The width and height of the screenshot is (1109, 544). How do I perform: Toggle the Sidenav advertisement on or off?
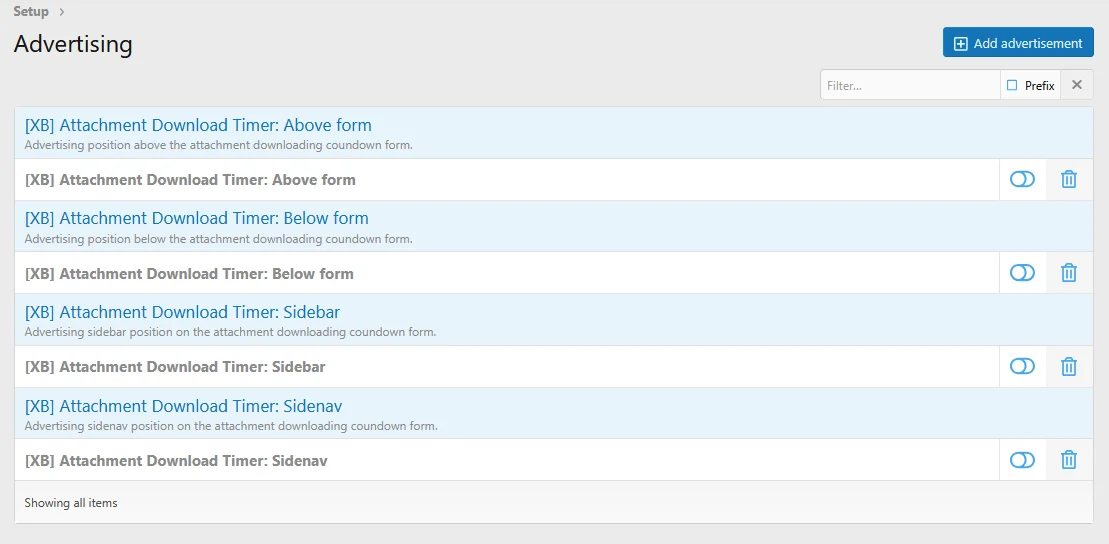[x=1022, y=461]
